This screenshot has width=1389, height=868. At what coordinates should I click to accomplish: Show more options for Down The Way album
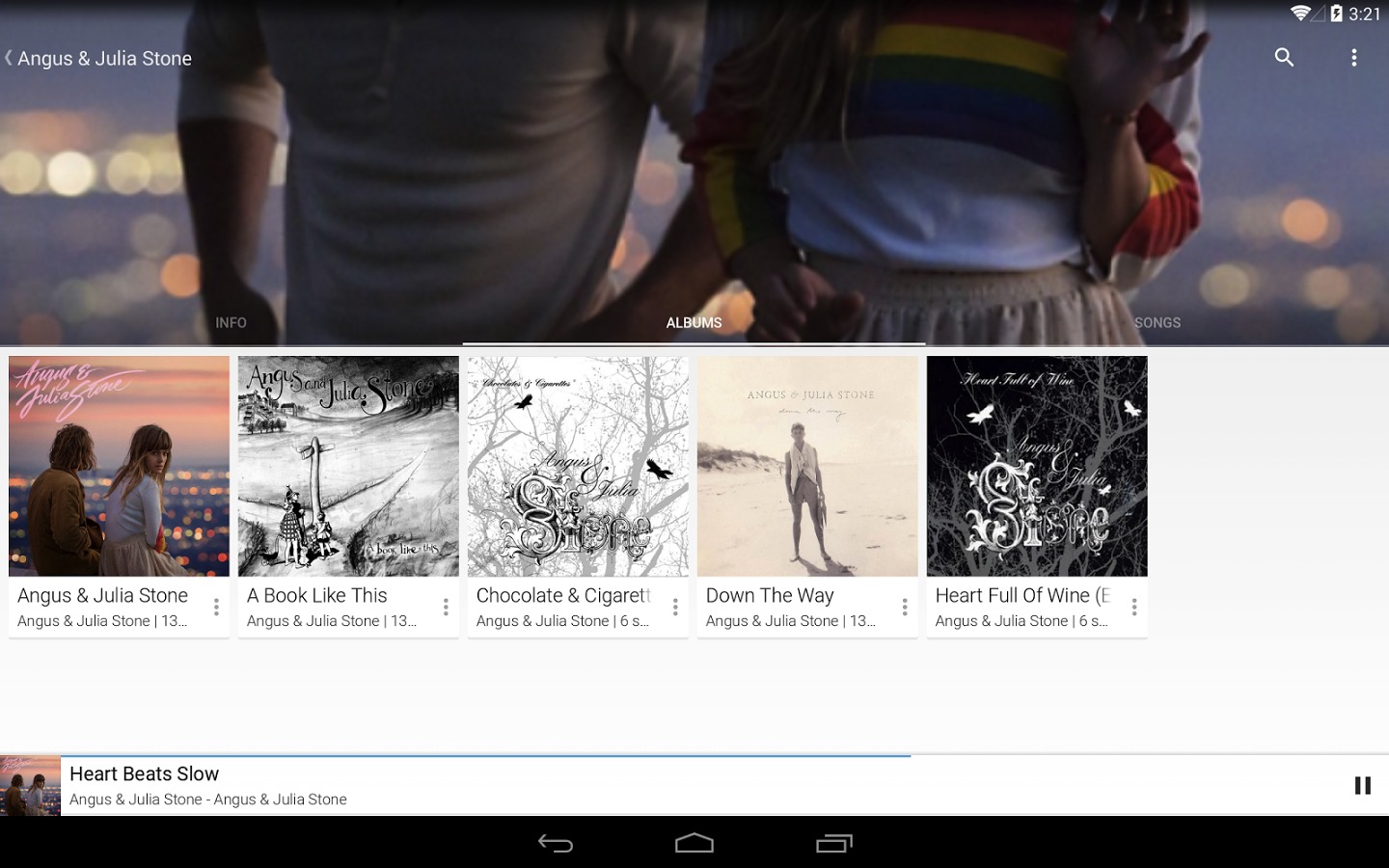pyautogui.click(x=905, y=607)
